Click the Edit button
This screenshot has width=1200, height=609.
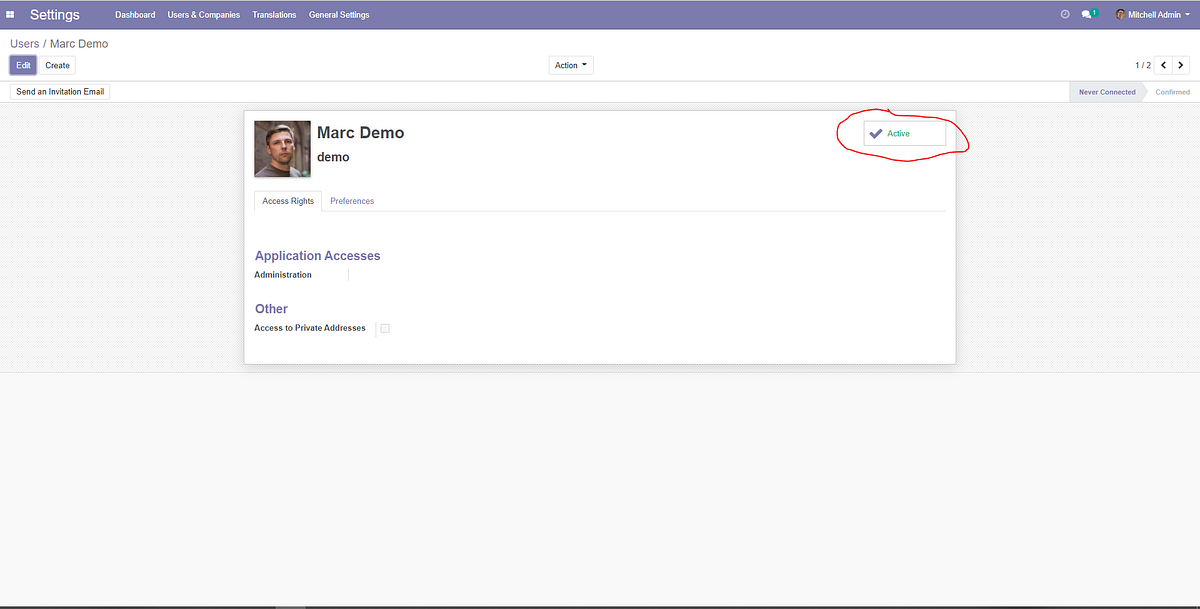coord(22,64)
